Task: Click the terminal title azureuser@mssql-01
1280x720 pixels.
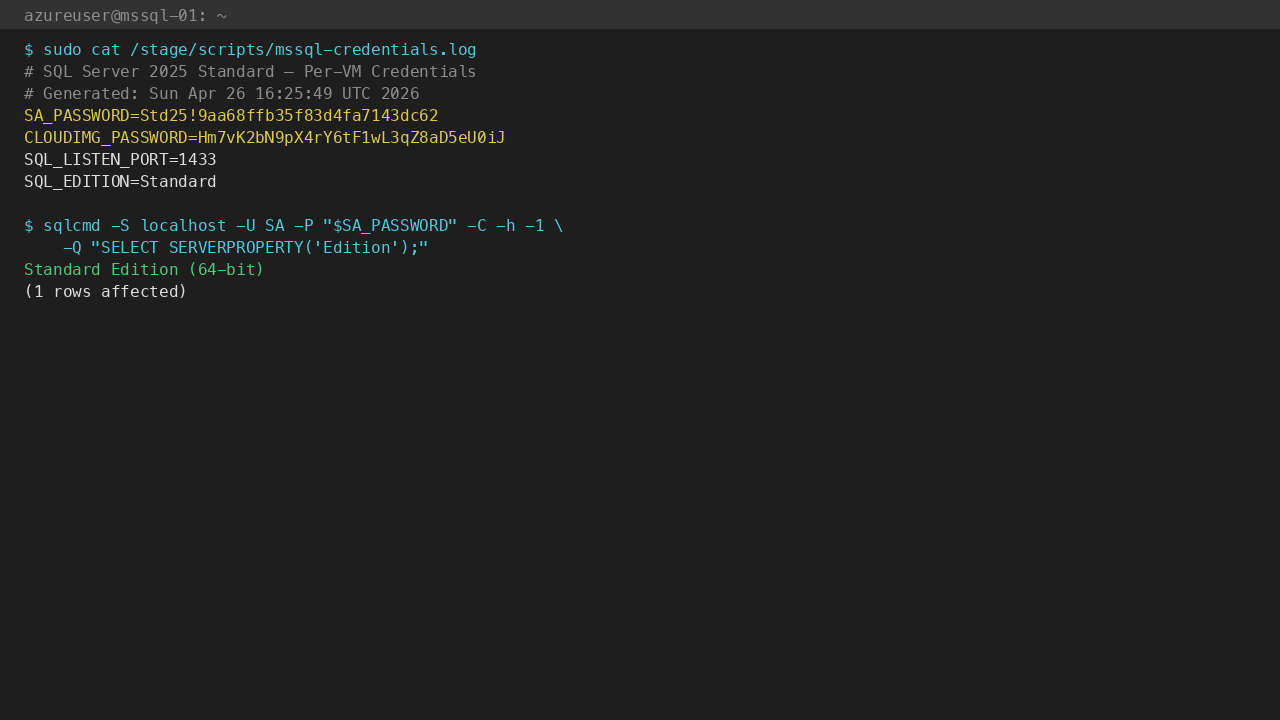Action: tap(125, 15)
